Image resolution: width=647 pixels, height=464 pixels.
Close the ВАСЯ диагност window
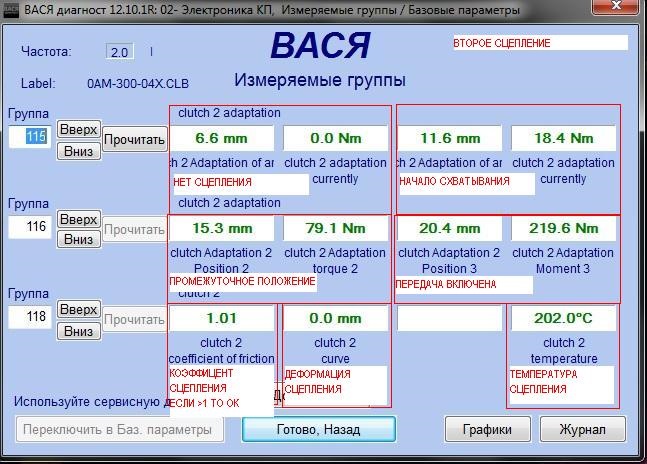(616, 6)
